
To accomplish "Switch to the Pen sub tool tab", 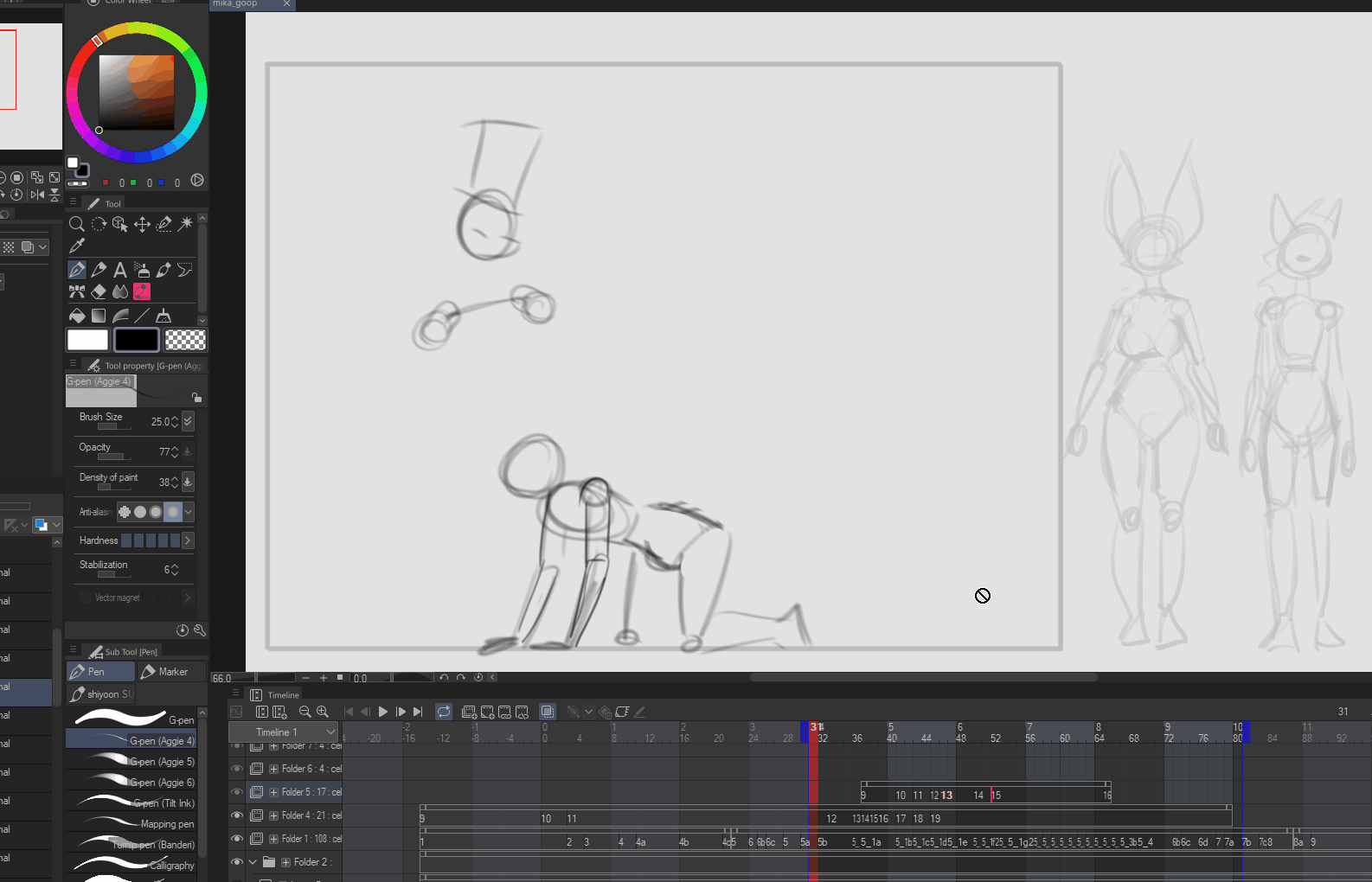I will pyautogui.click(x=100, y=672).
